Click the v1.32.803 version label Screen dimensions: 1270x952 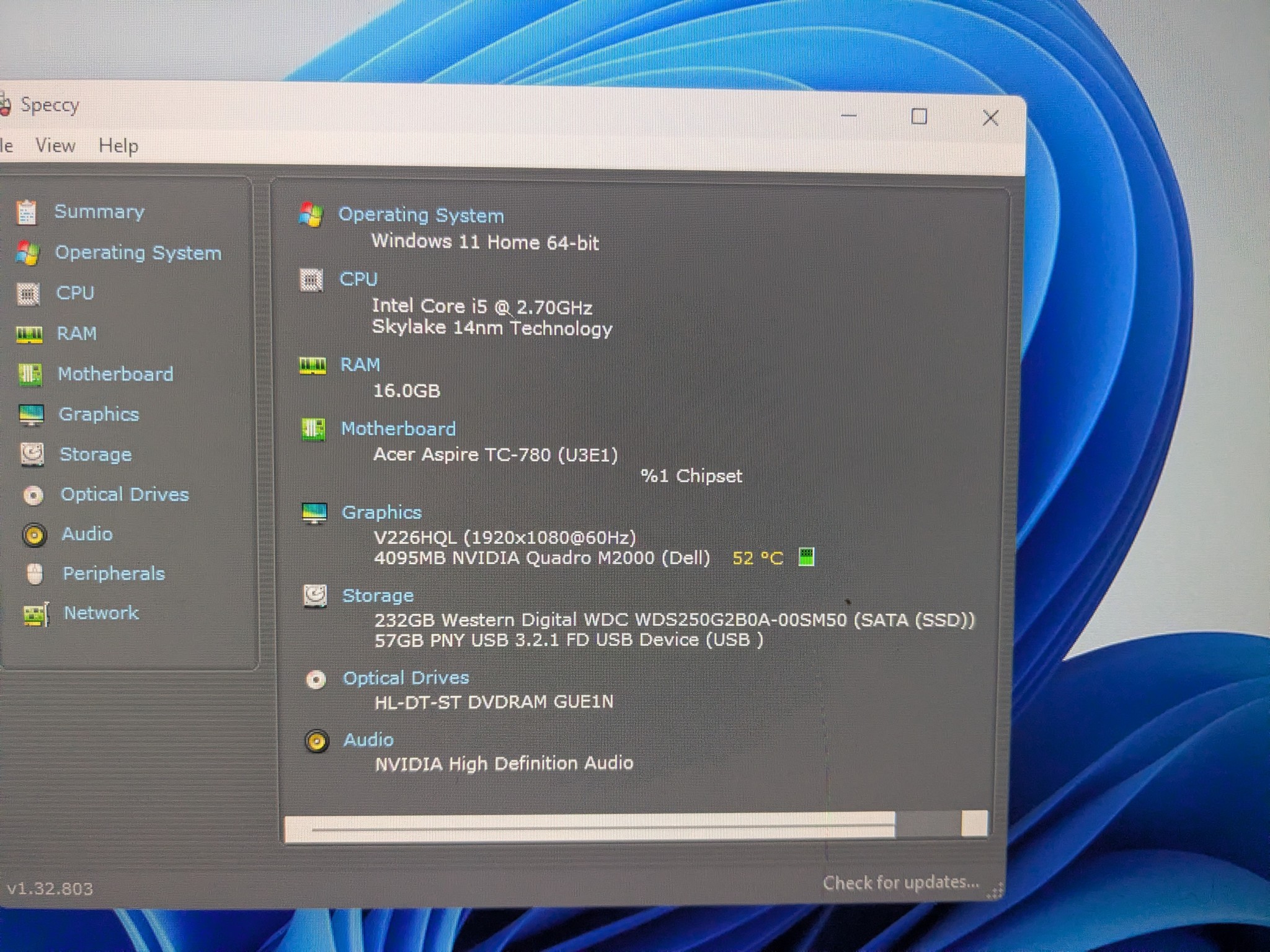[x=50, y=889]
